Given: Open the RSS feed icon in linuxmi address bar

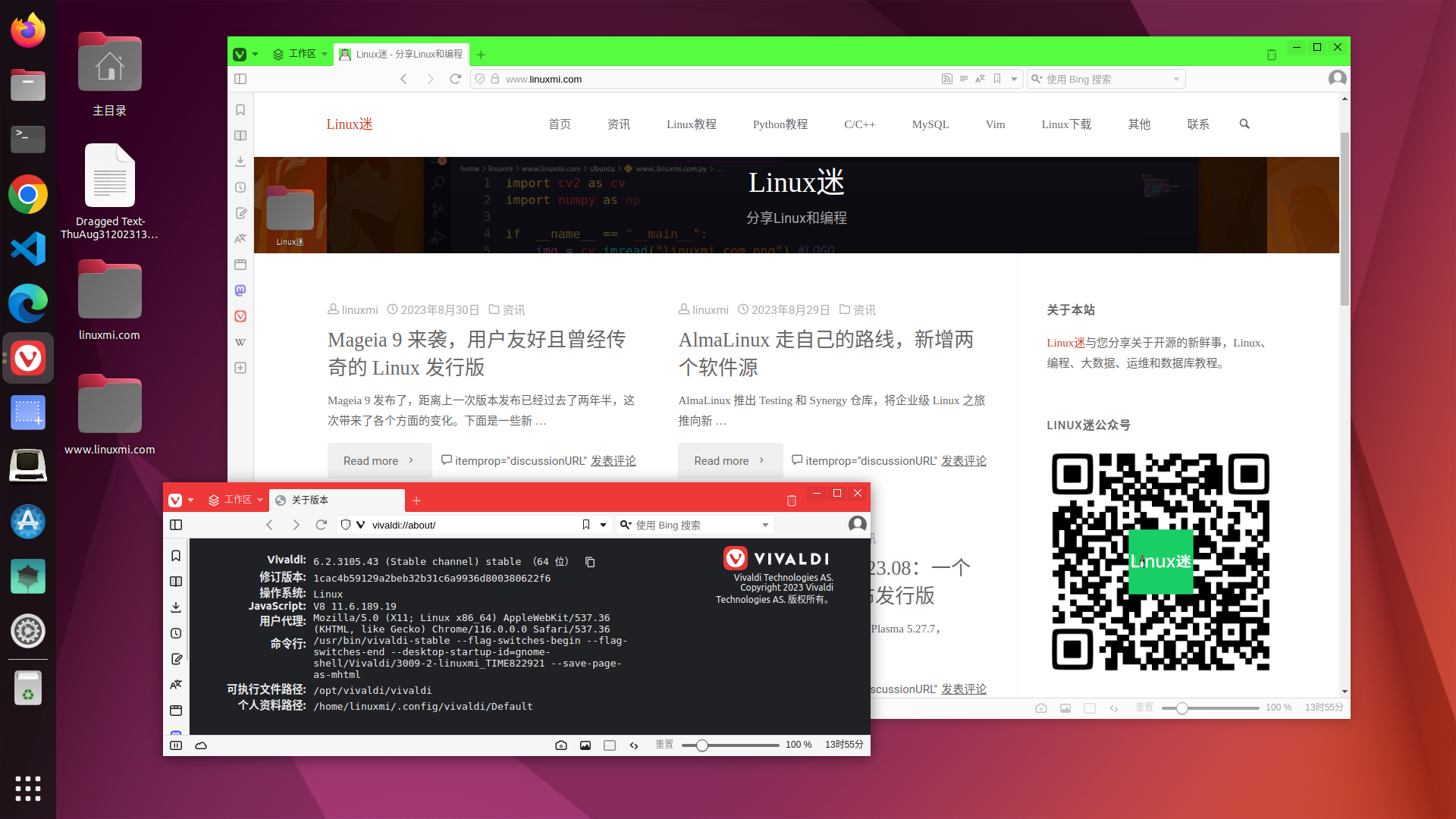Looking at the screenshot, I should (946, 79).
